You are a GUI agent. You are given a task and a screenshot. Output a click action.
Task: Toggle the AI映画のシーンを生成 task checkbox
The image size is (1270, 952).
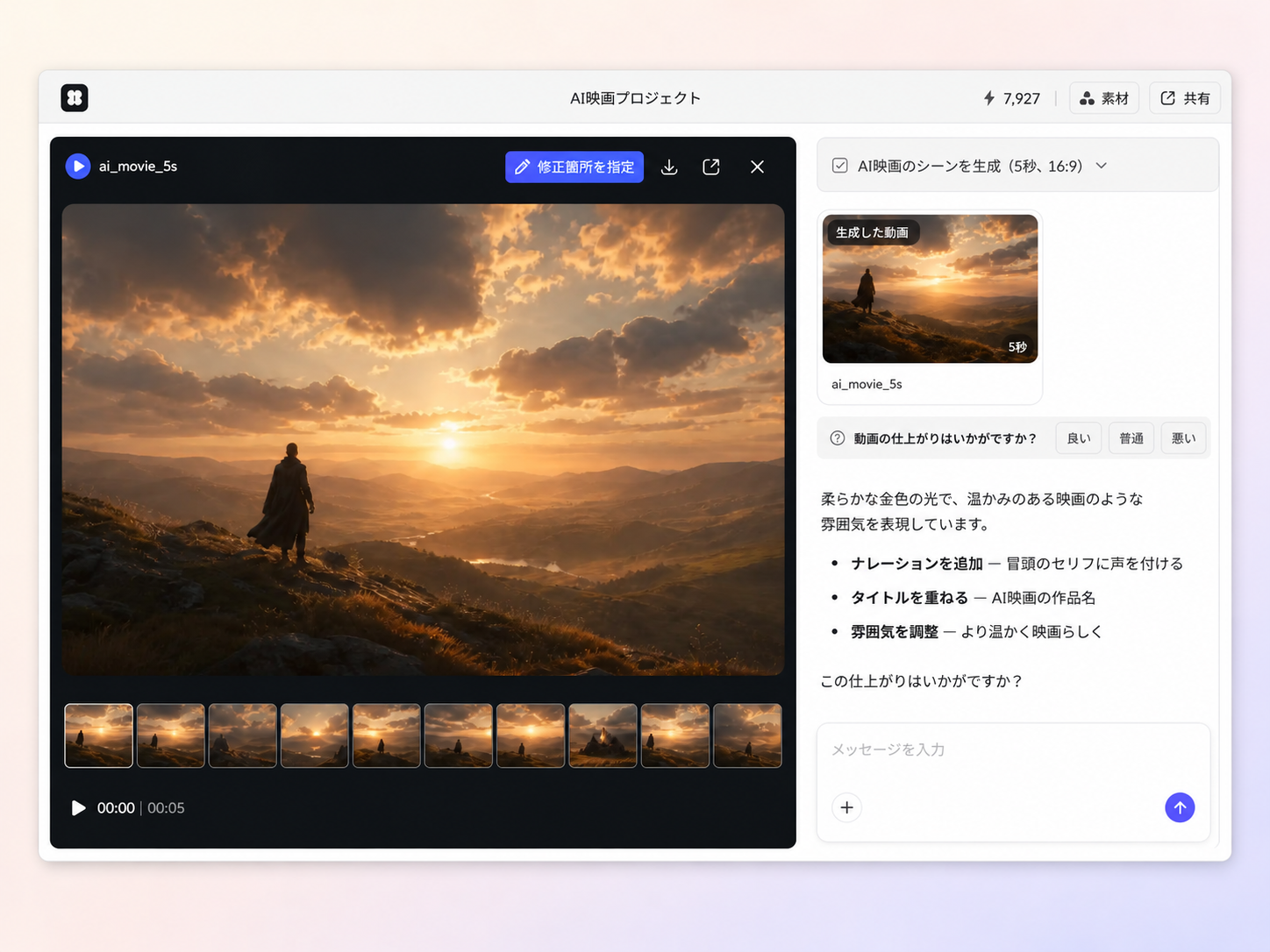[x=839, y=166]
